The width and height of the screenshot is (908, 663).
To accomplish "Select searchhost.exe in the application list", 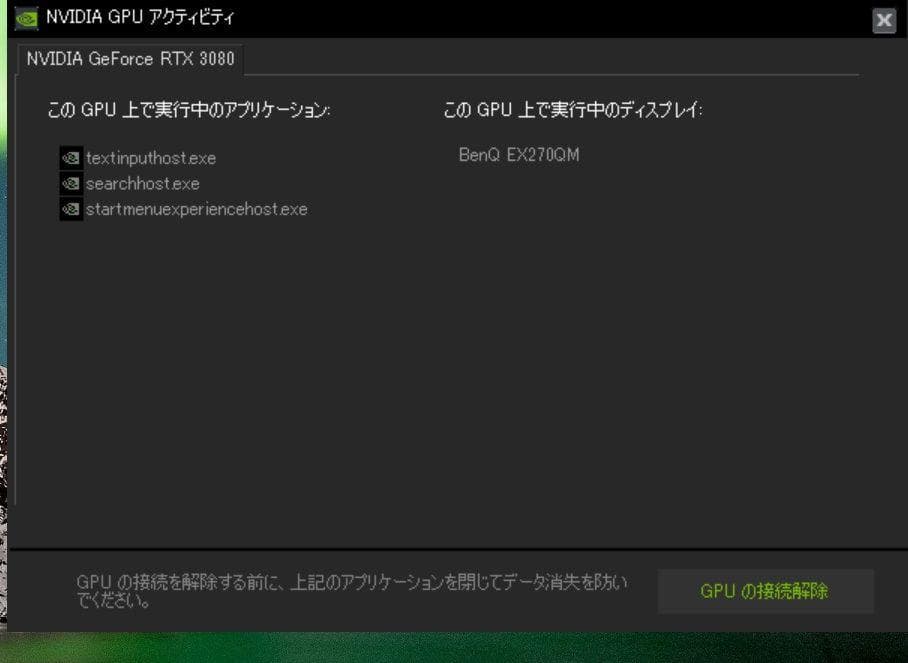I will point(142,184).
